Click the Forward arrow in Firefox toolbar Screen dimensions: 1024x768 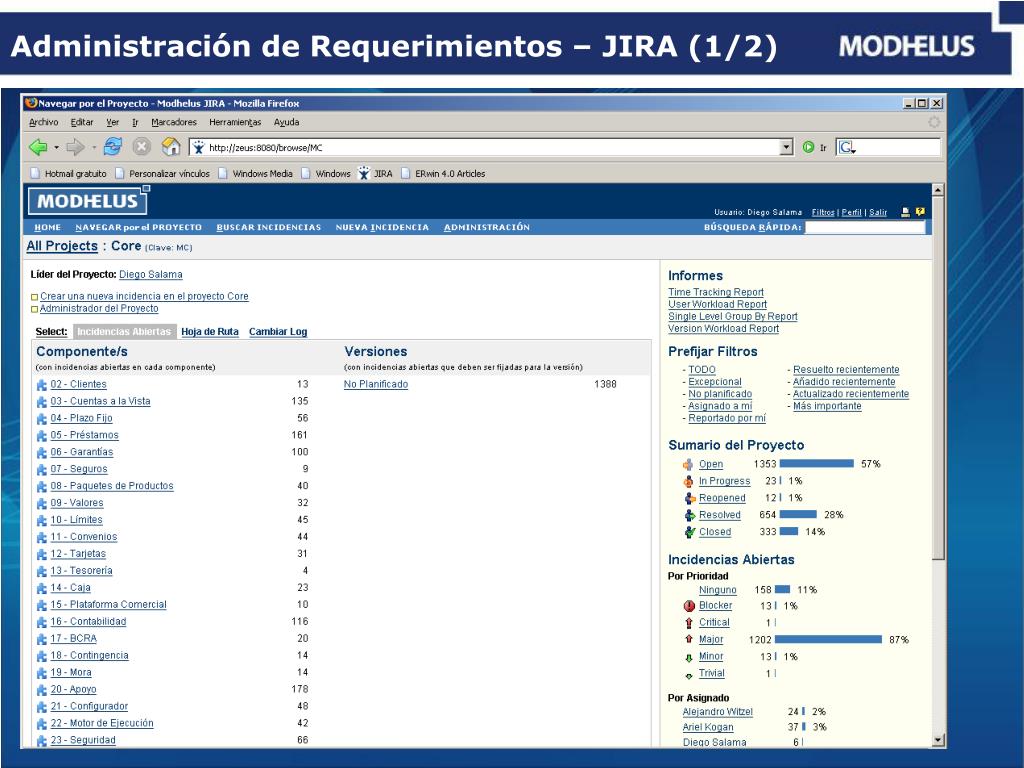coord(76,147)
